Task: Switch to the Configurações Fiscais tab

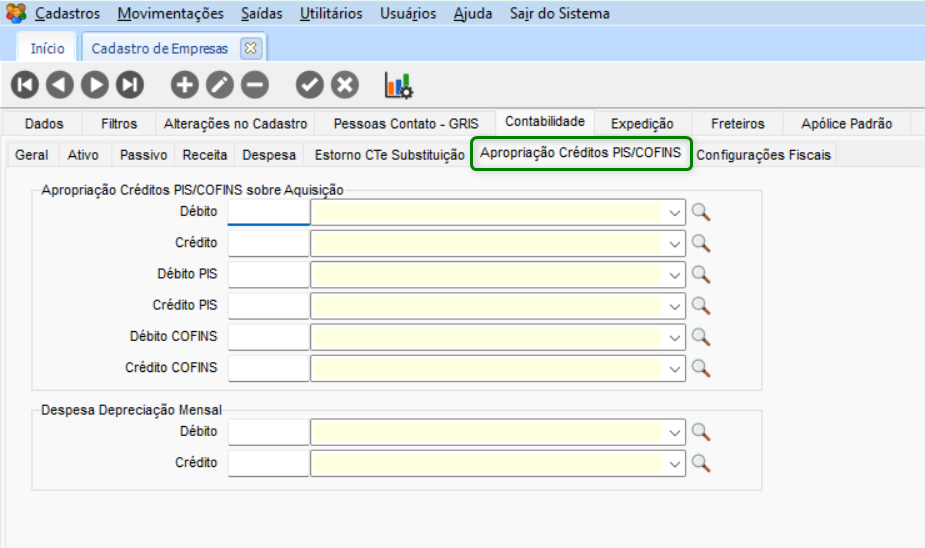Action: tap(763, 155)
